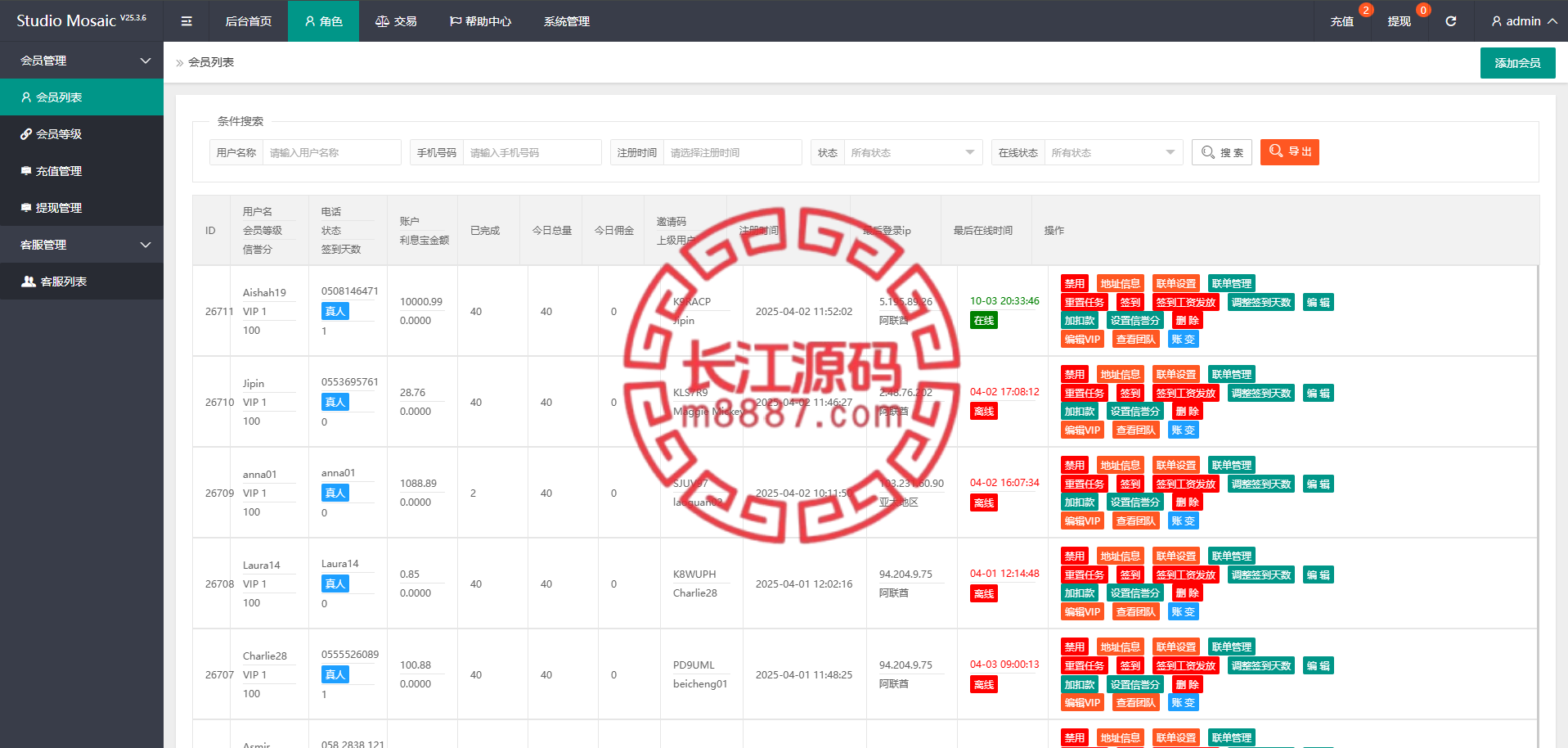Viewport: 1568px width, 748px height.
Task: Click 删除 for user Laura14
Action: point(1187,593)
